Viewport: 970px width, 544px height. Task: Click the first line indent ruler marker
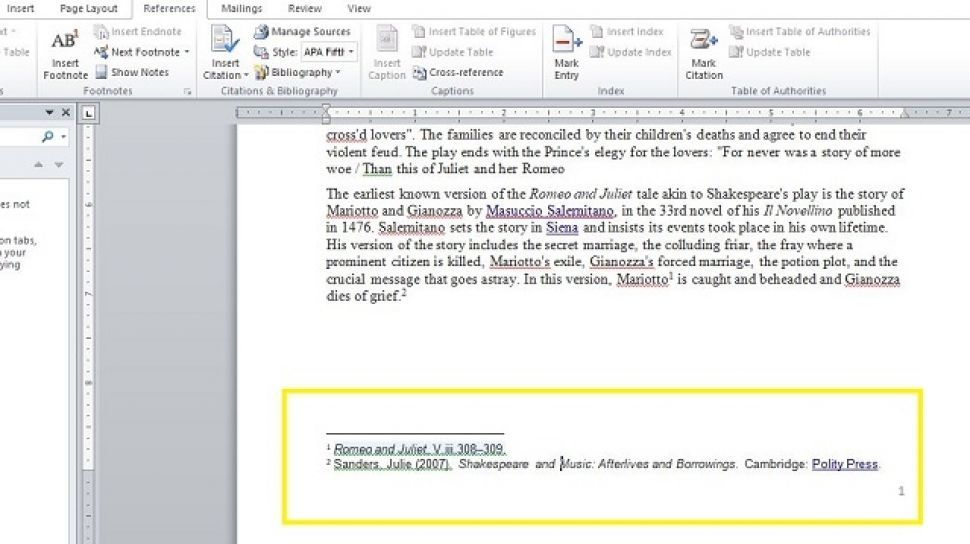click(326, 109)
